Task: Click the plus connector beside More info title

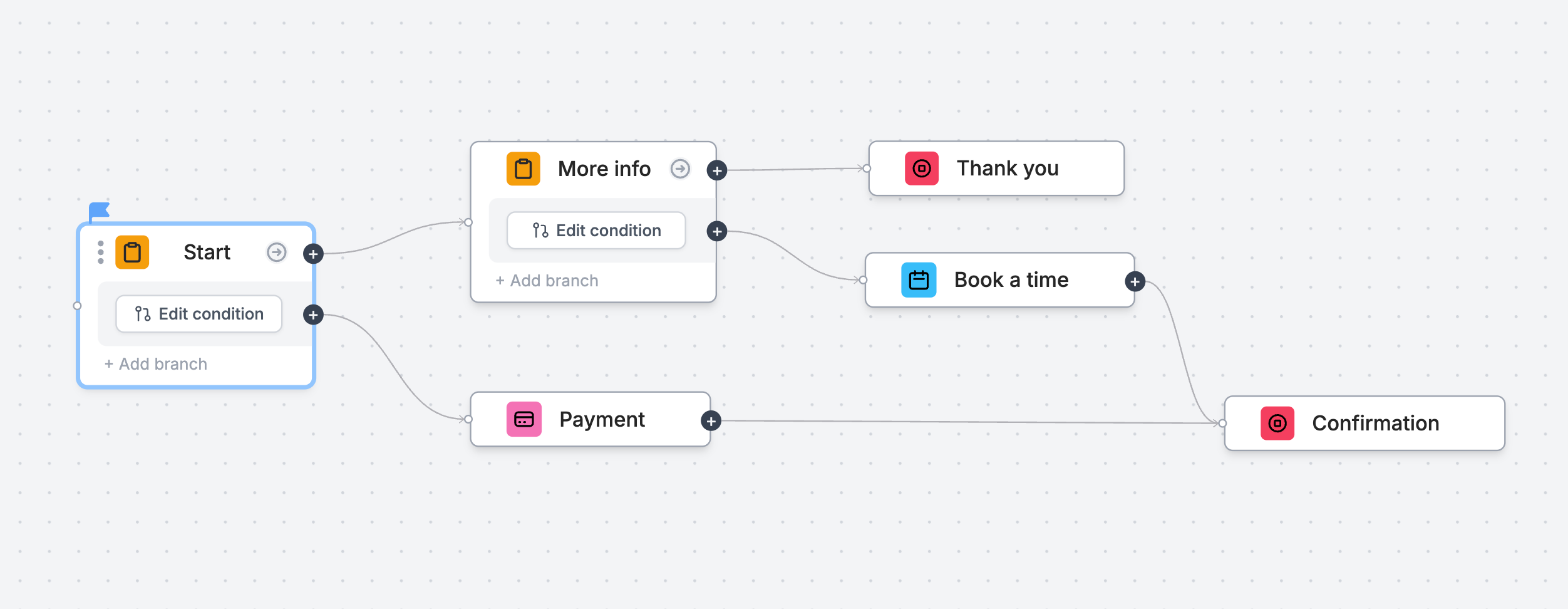Action: [717, 170]
